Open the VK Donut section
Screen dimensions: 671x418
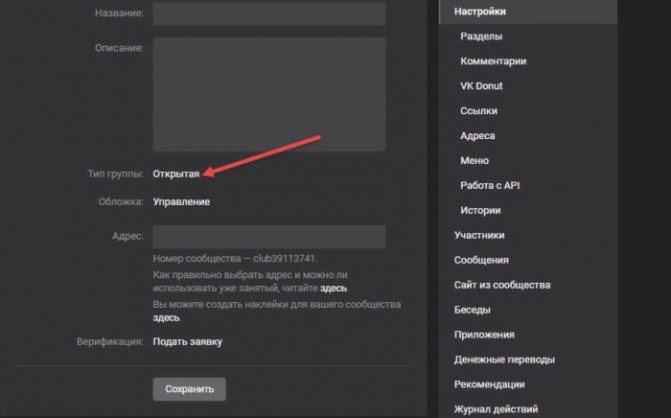481,86
